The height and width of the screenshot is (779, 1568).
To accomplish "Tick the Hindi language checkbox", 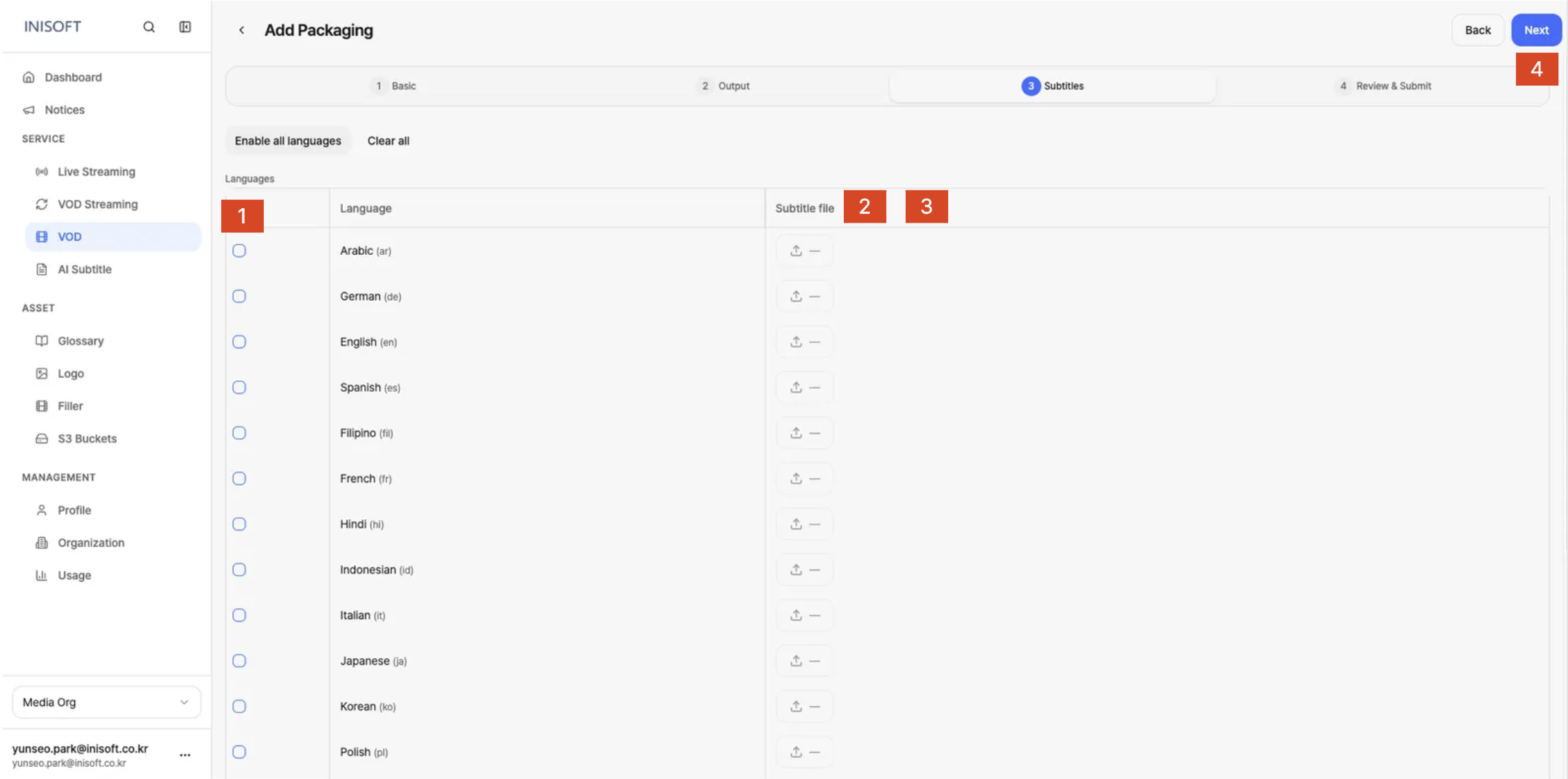I will [239, 524].
